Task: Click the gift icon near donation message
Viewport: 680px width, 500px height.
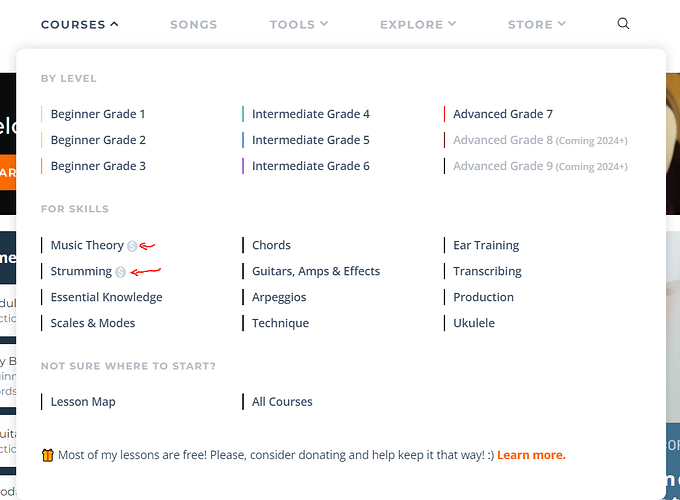Action: [x=47, y=455]
